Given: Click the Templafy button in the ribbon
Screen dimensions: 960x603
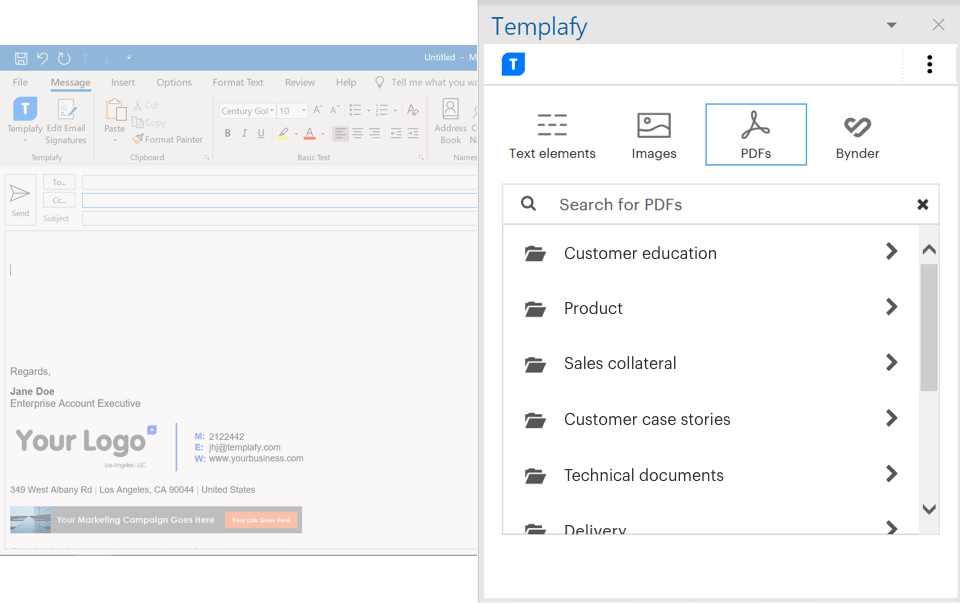Looking at the screenshot, I should pos(25,119).
